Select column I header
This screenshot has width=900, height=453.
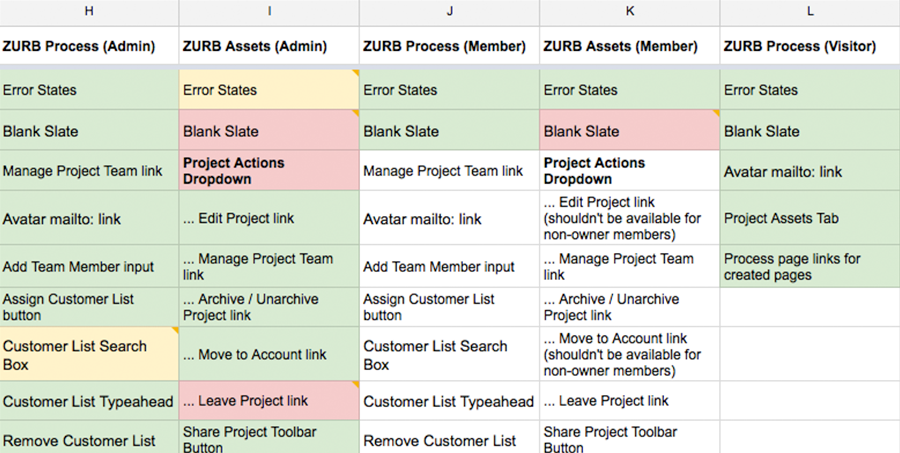point(269,12)
